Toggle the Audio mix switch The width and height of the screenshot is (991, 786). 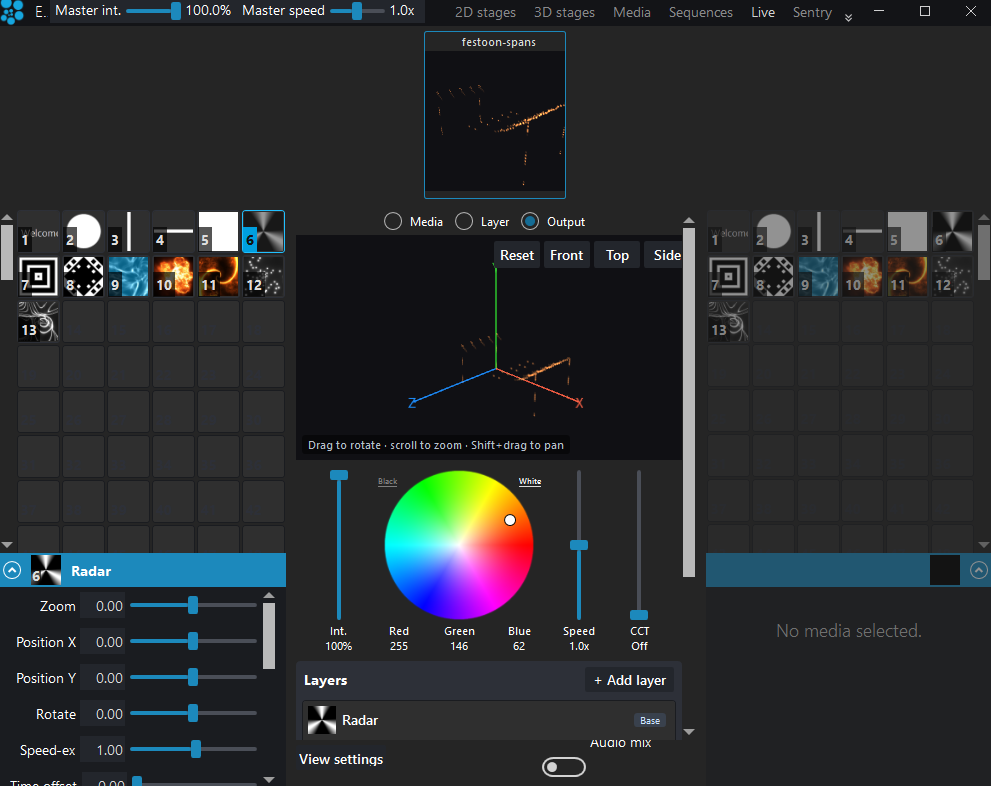coord(564,766)
